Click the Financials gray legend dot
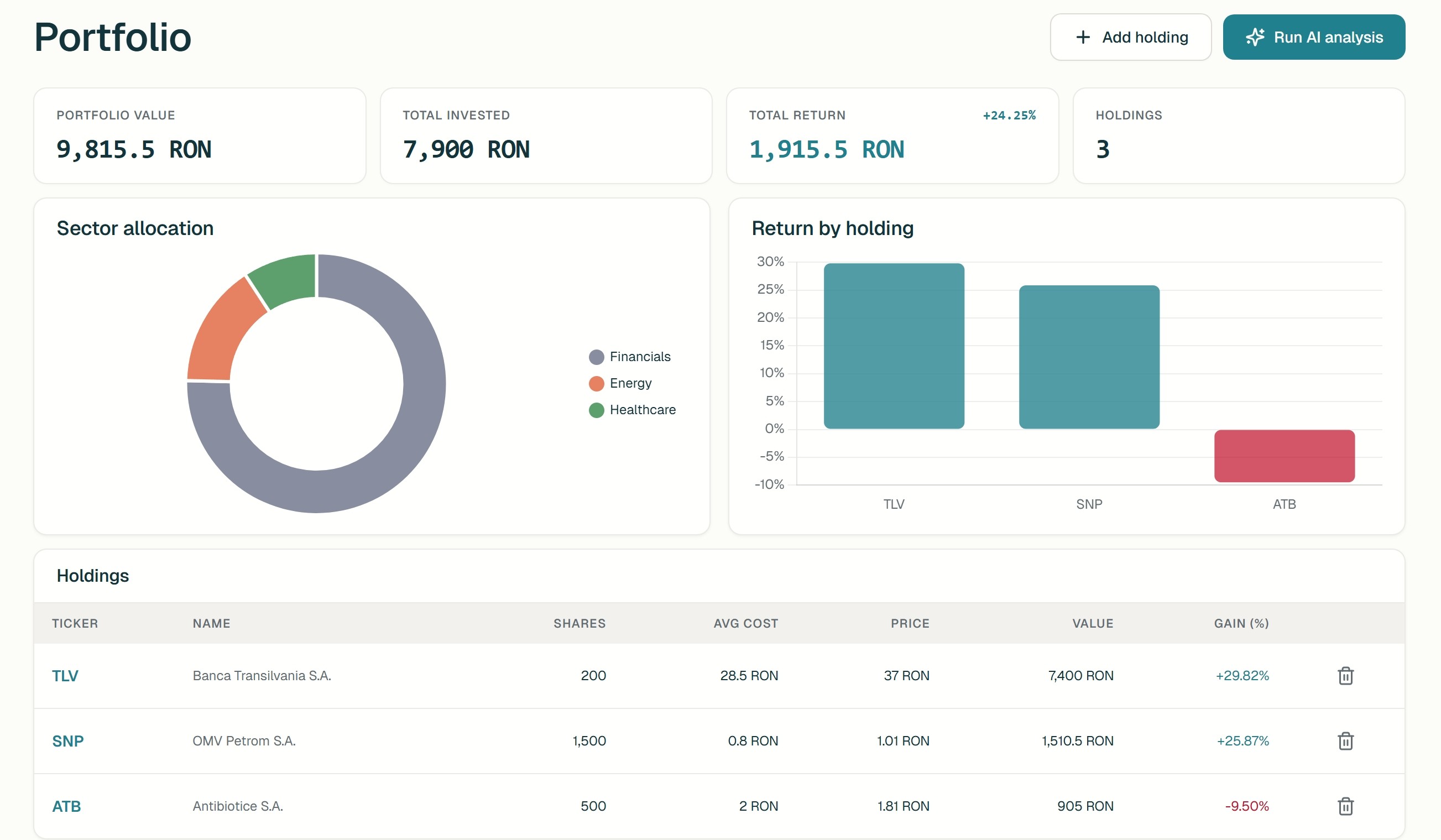 [x=597, y=357]
